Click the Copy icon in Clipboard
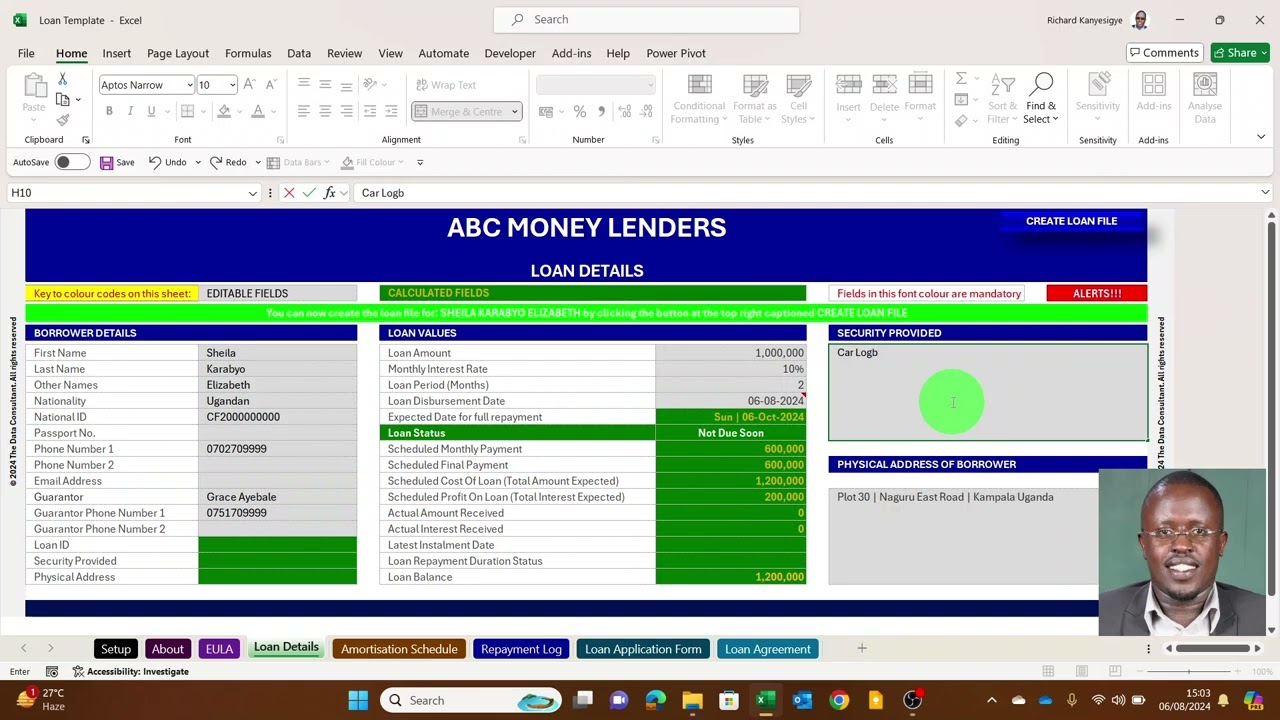The image size is (1280, 720). tap(62, 100)
